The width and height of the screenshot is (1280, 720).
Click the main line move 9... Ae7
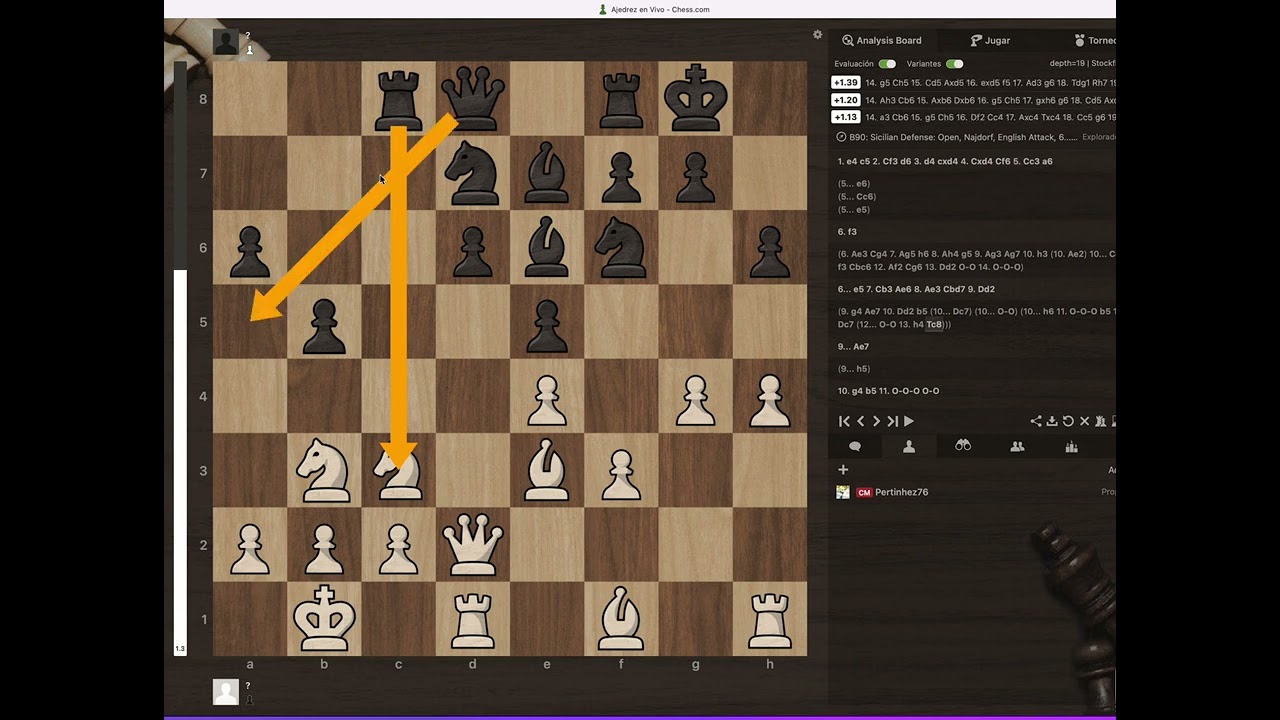pos(853,347)
